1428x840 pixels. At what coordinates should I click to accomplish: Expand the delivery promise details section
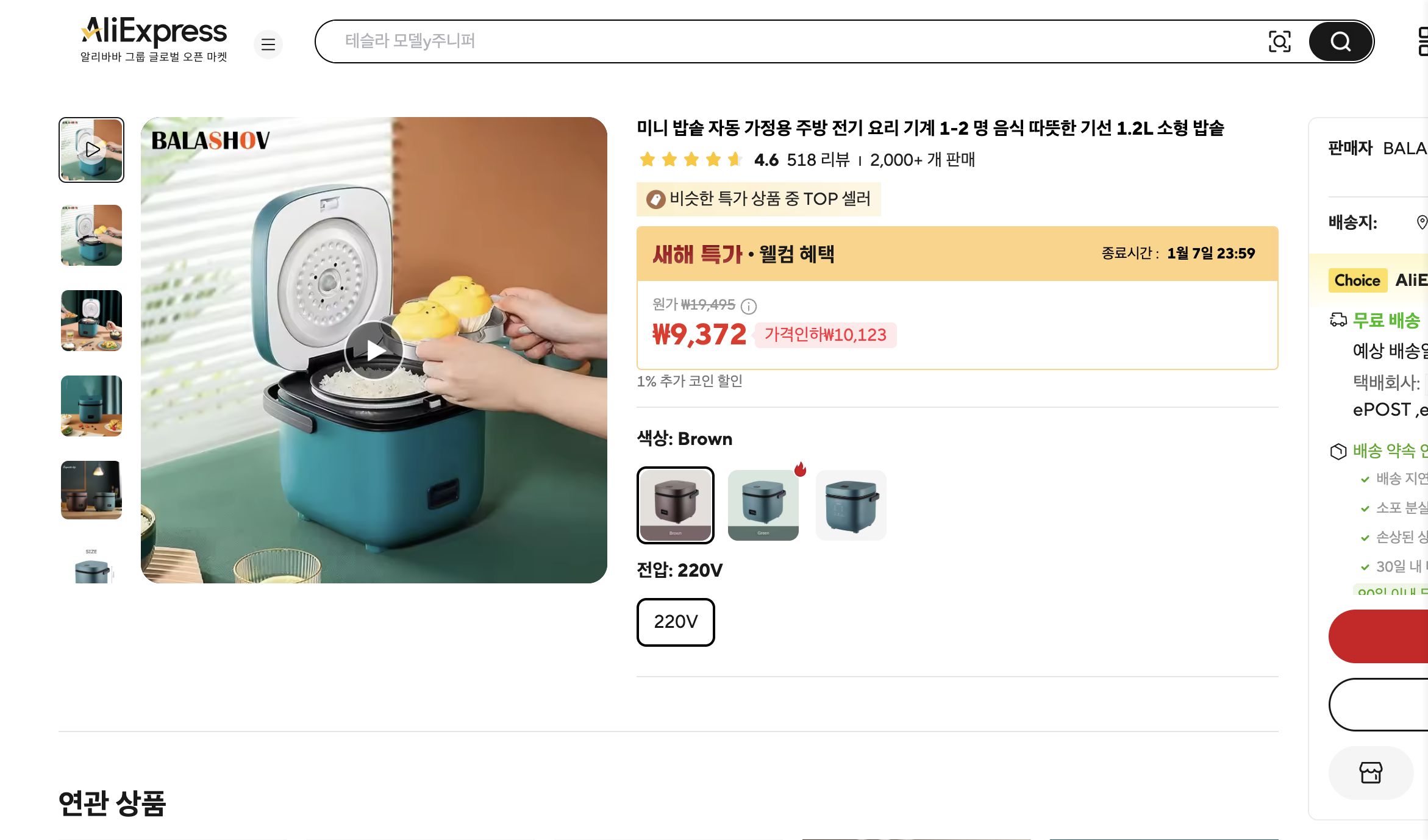coord(1390,451)
